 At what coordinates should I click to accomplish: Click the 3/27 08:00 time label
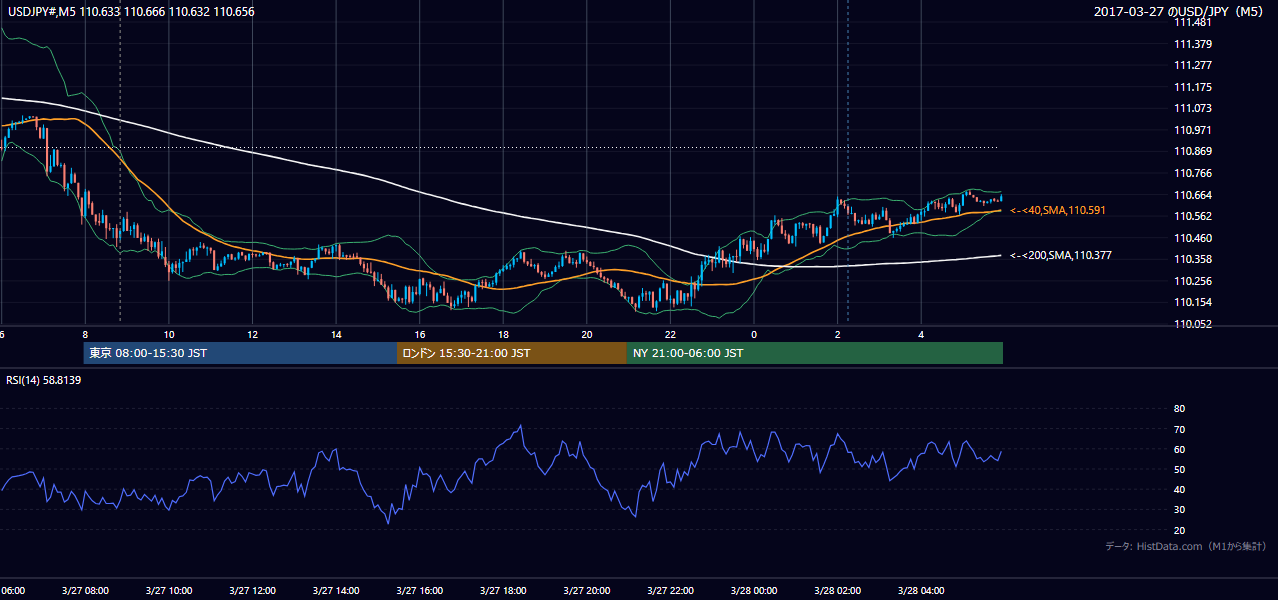(84, 590)
